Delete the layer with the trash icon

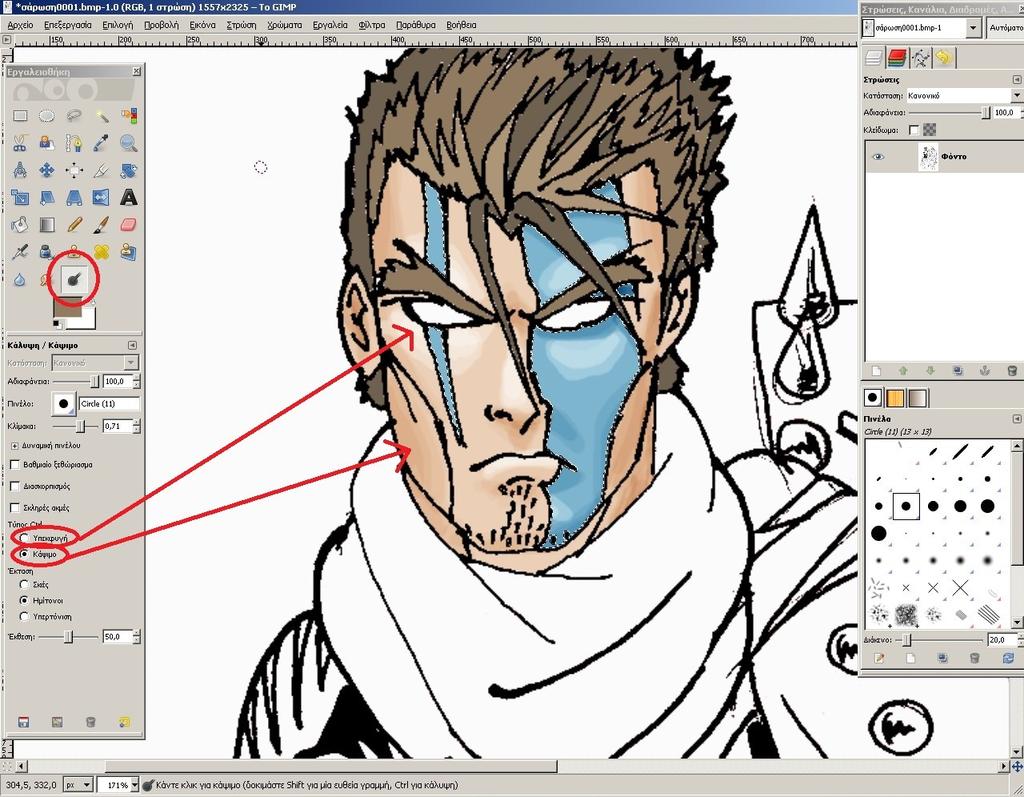pyautogui.click(x=1012, y=370)
